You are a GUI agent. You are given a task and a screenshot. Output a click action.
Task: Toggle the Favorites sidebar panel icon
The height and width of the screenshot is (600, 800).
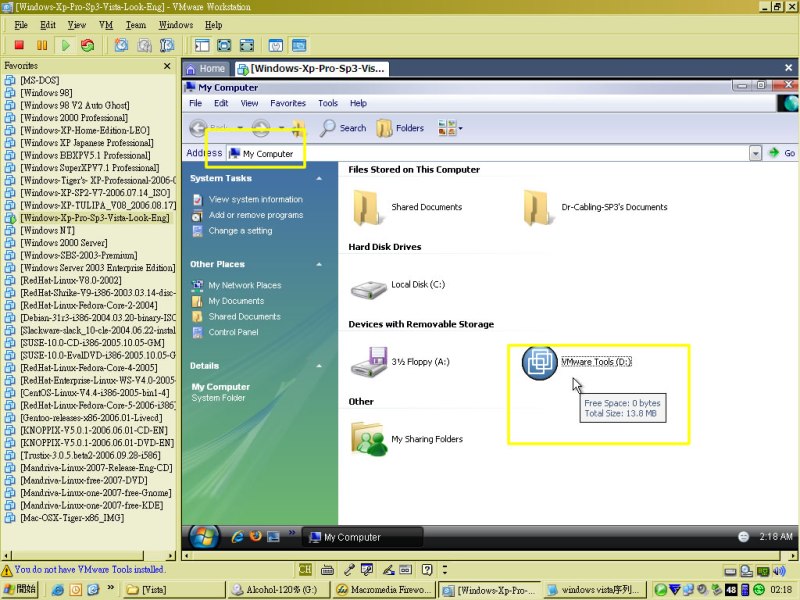click(x=202, y=45)
